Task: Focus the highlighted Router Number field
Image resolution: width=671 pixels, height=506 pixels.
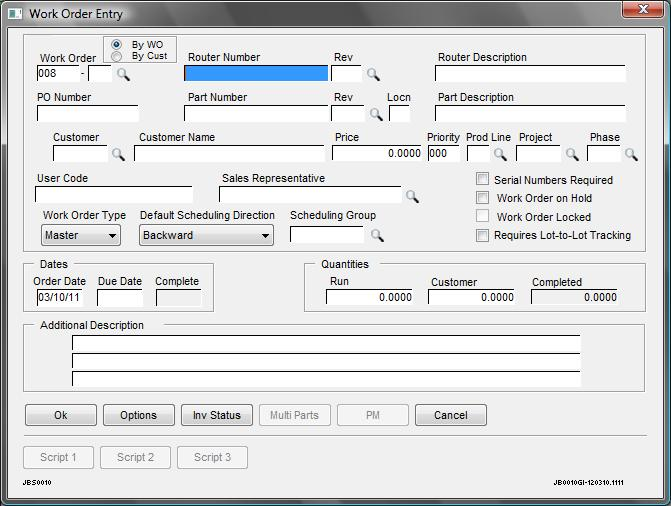Action: pyautogui.click(x=256, y=73)
